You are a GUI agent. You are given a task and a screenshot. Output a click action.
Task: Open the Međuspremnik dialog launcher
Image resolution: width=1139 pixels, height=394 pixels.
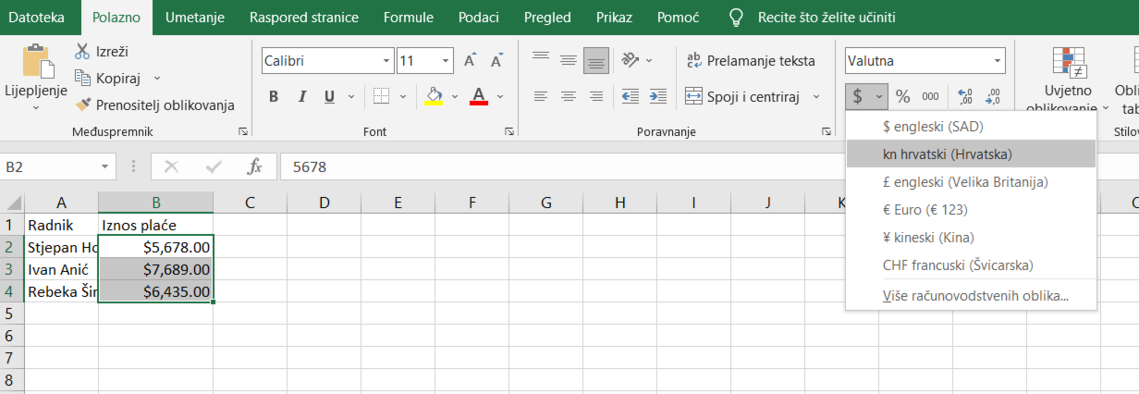point(243,132)
